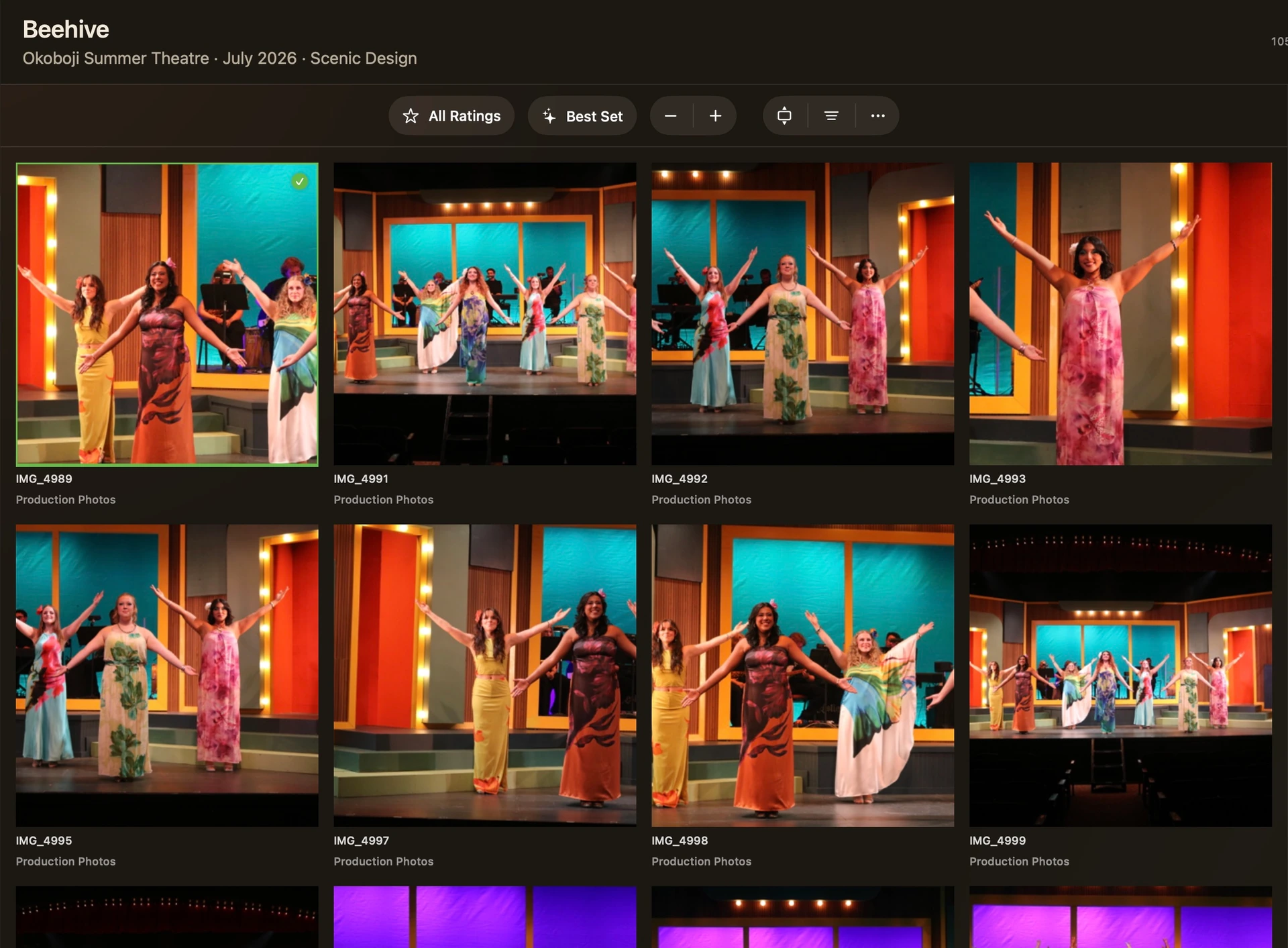Increase thumbnail size with the plus button
This screenshot has width=1288, height=948.
tap(715, 116)
